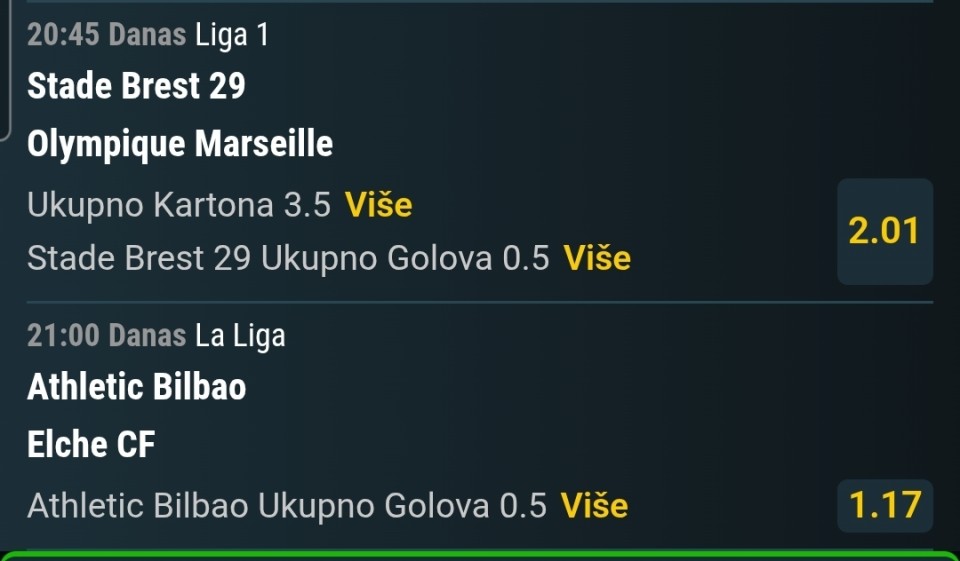Tap the 2.01 odds box
Viewport: 960px width, 561px height.
point(884,231)
